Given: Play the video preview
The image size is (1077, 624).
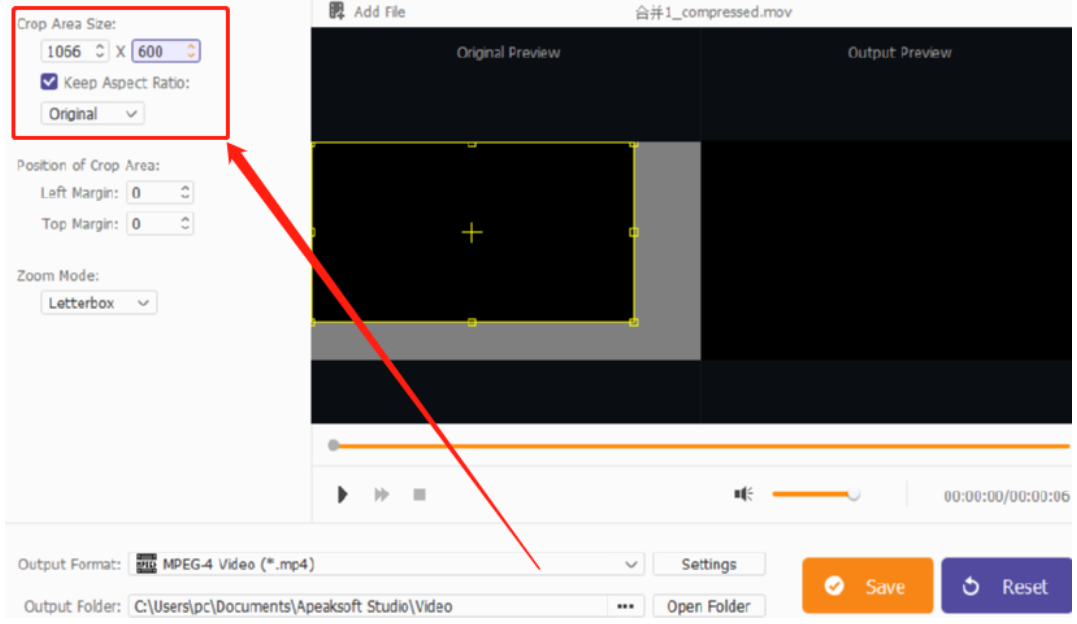Looking at the screenshot, I should tap(342, 494).
